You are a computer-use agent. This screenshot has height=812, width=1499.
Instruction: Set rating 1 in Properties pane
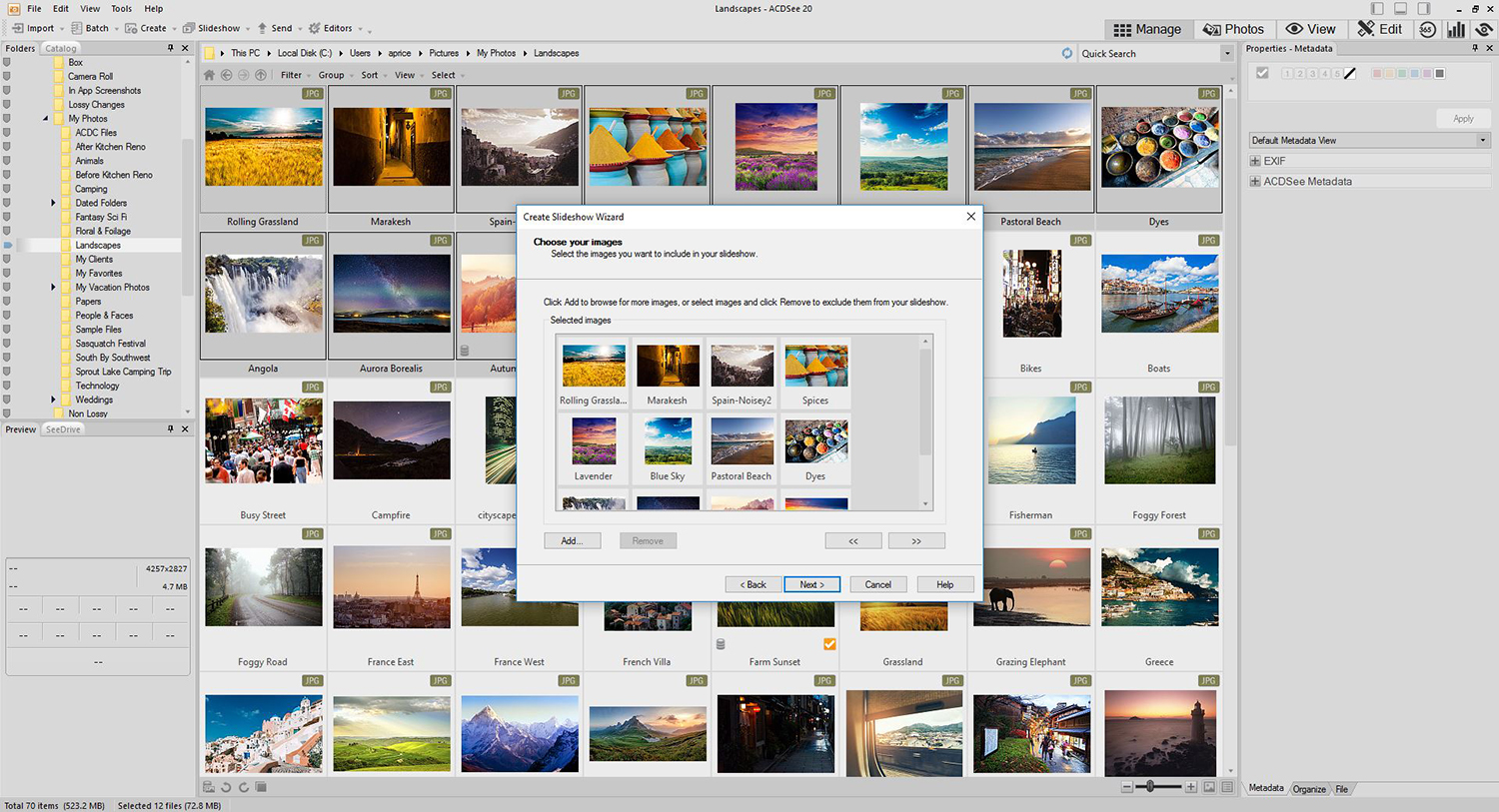(x=1286, y=73)
